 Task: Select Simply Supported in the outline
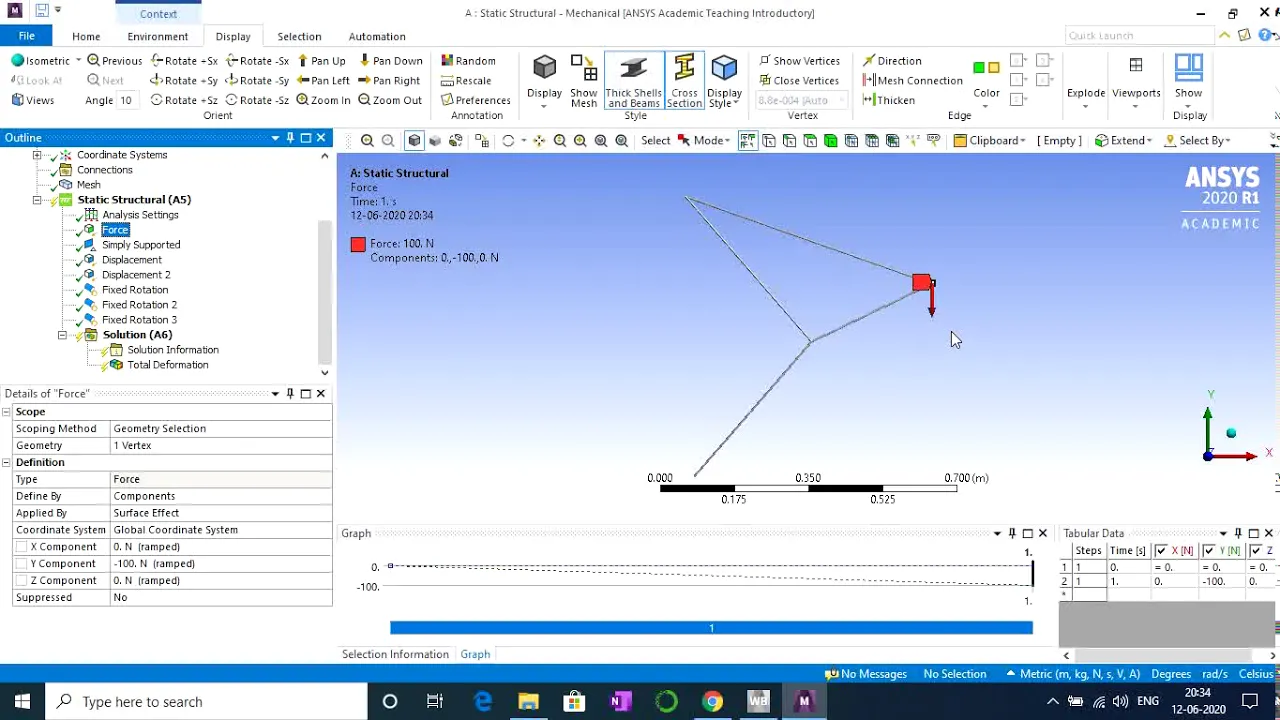pos(141,245)
